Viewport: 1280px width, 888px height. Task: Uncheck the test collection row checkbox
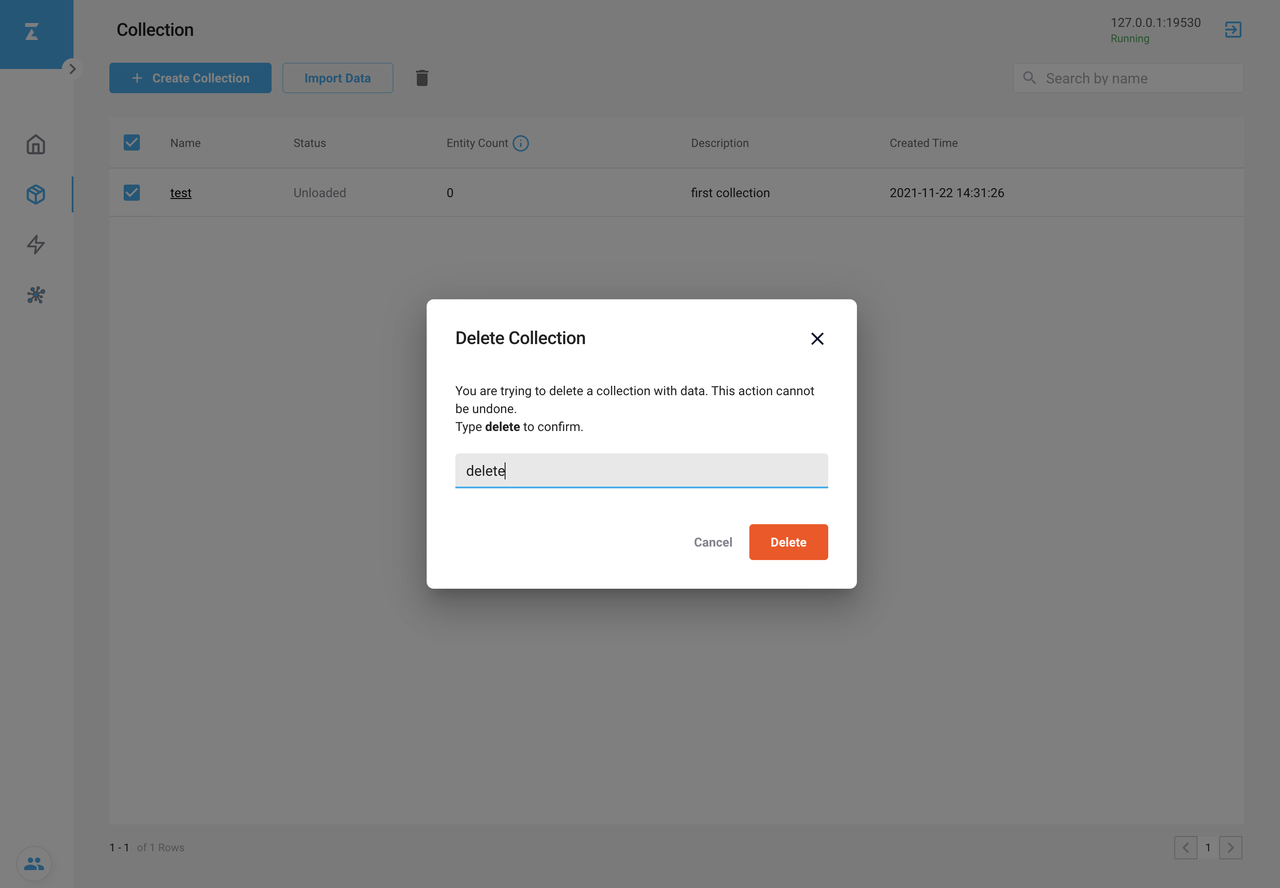pyautogui.click(x=132, y=193)
